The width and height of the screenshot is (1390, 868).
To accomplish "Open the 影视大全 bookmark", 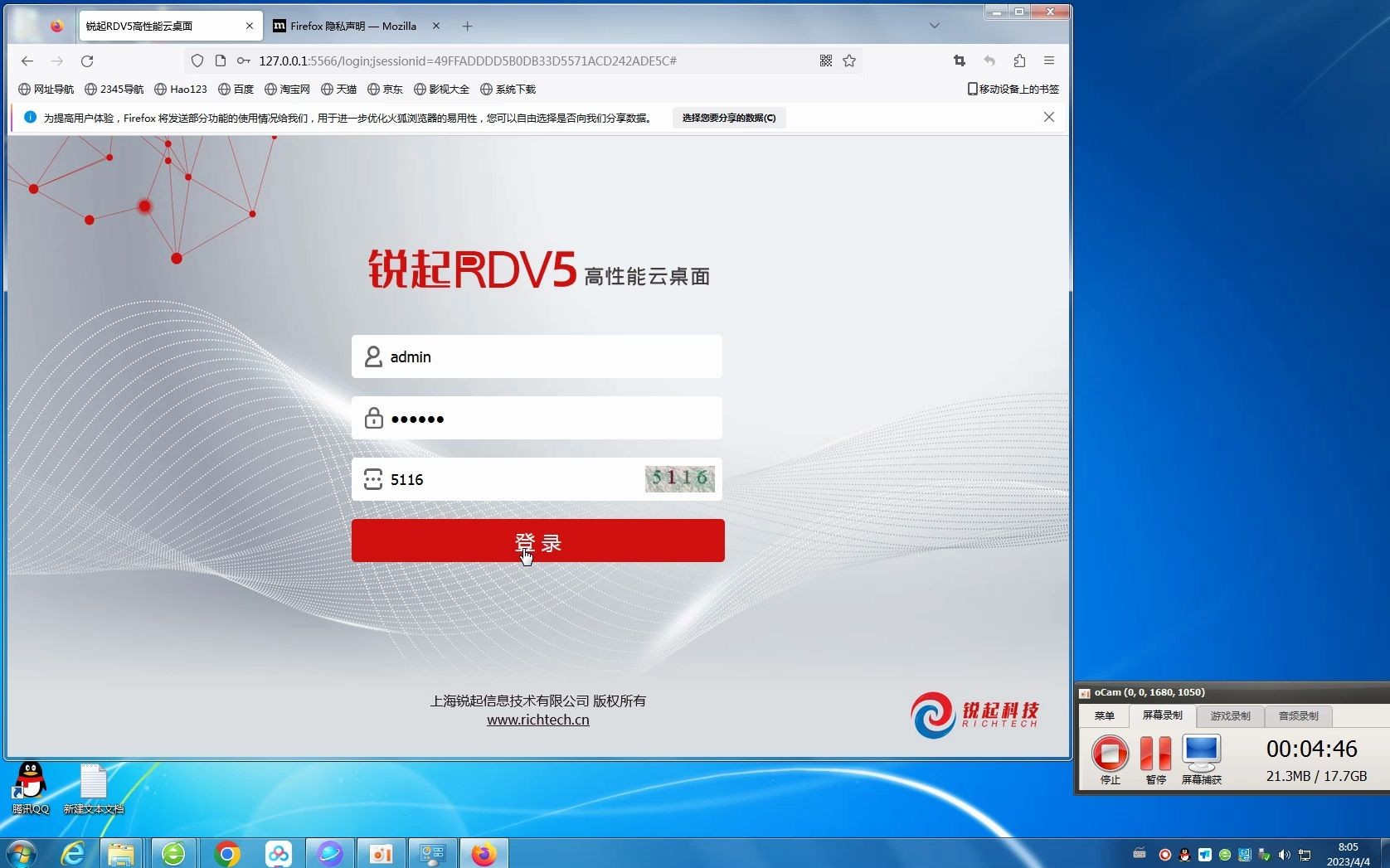I will point(441,89).
